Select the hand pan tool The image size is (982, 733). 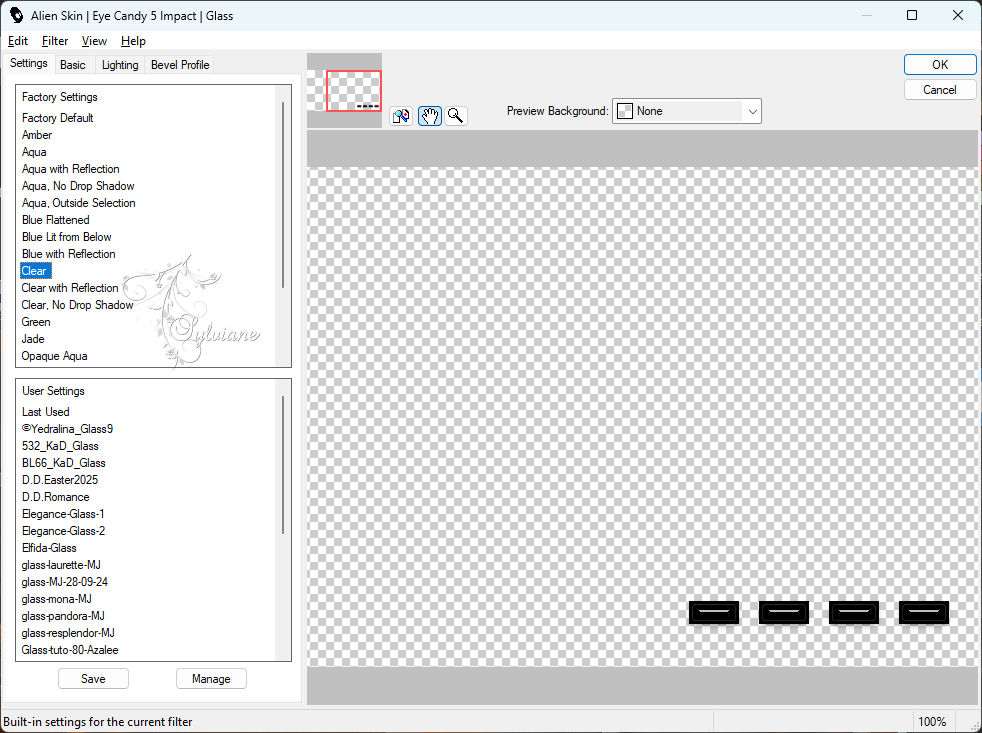tap(430, 116)
